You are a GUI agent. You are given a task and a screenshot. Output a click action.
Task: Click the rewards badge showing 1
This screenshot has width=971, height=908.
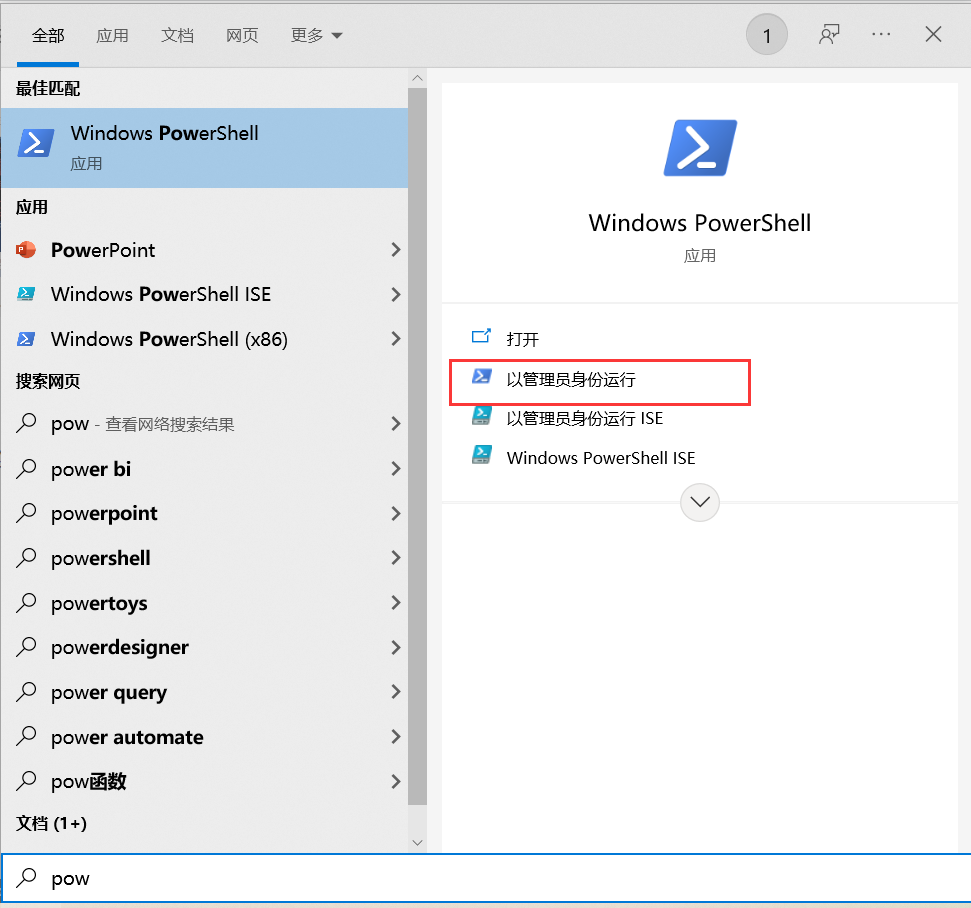[767, 35]
